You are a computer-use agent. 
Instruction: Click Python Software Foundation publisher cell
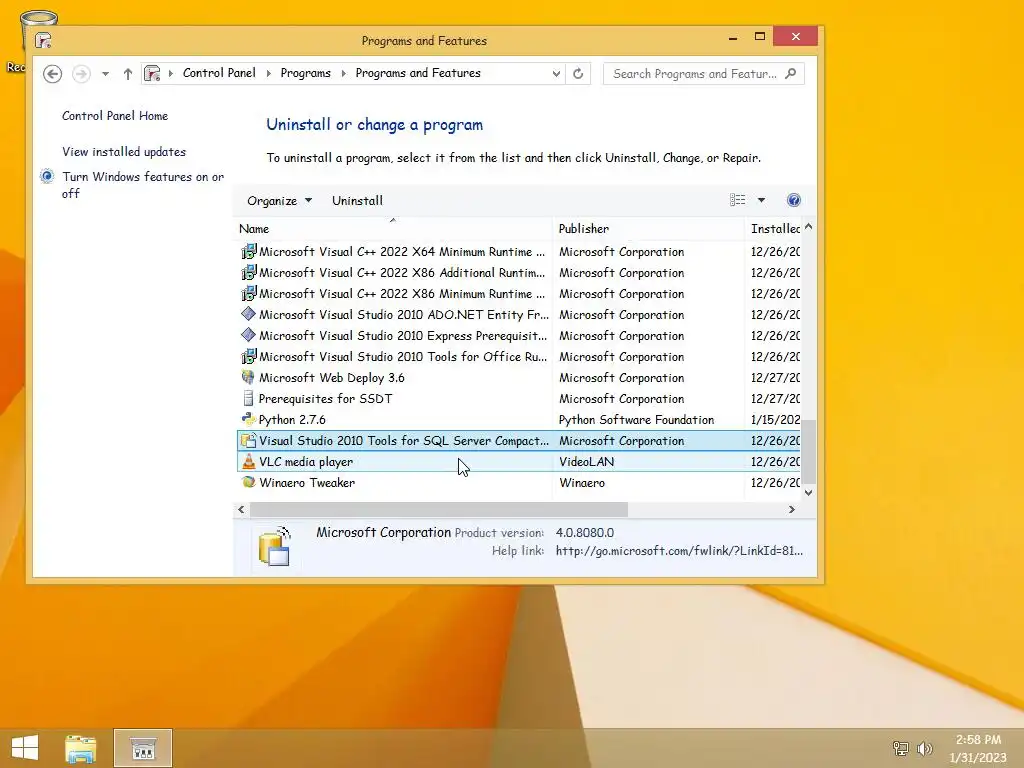(636, 420)
